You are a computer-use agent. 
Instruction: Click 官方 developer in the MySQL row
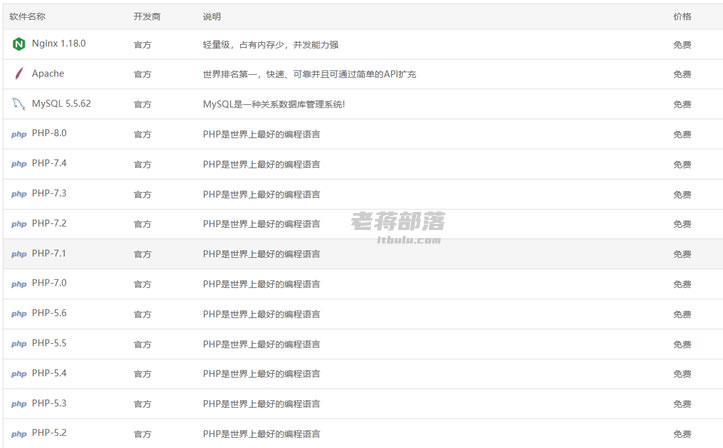142,105
